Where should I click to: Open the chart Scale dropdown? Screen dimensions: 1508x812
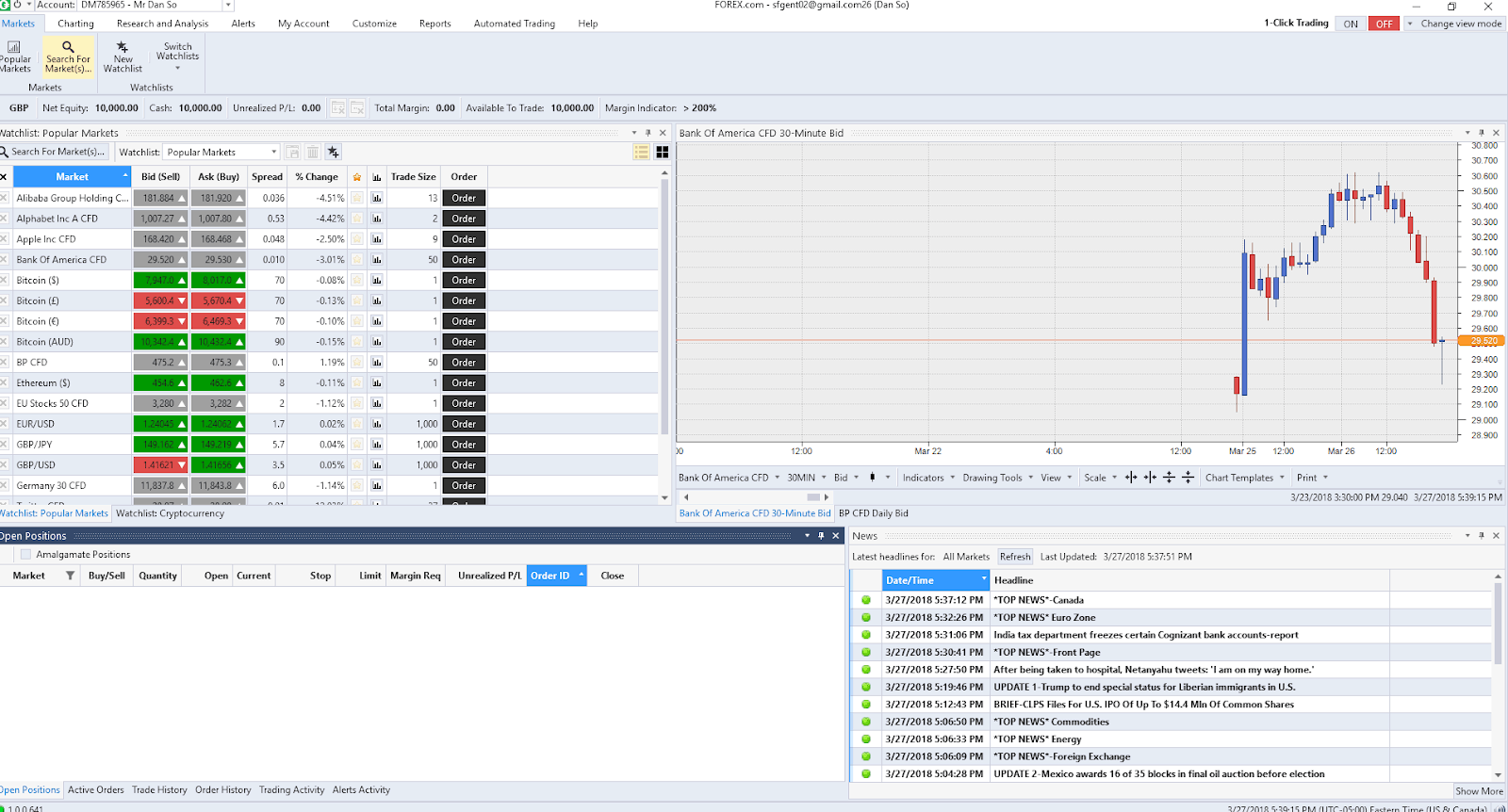point(1100,478)
